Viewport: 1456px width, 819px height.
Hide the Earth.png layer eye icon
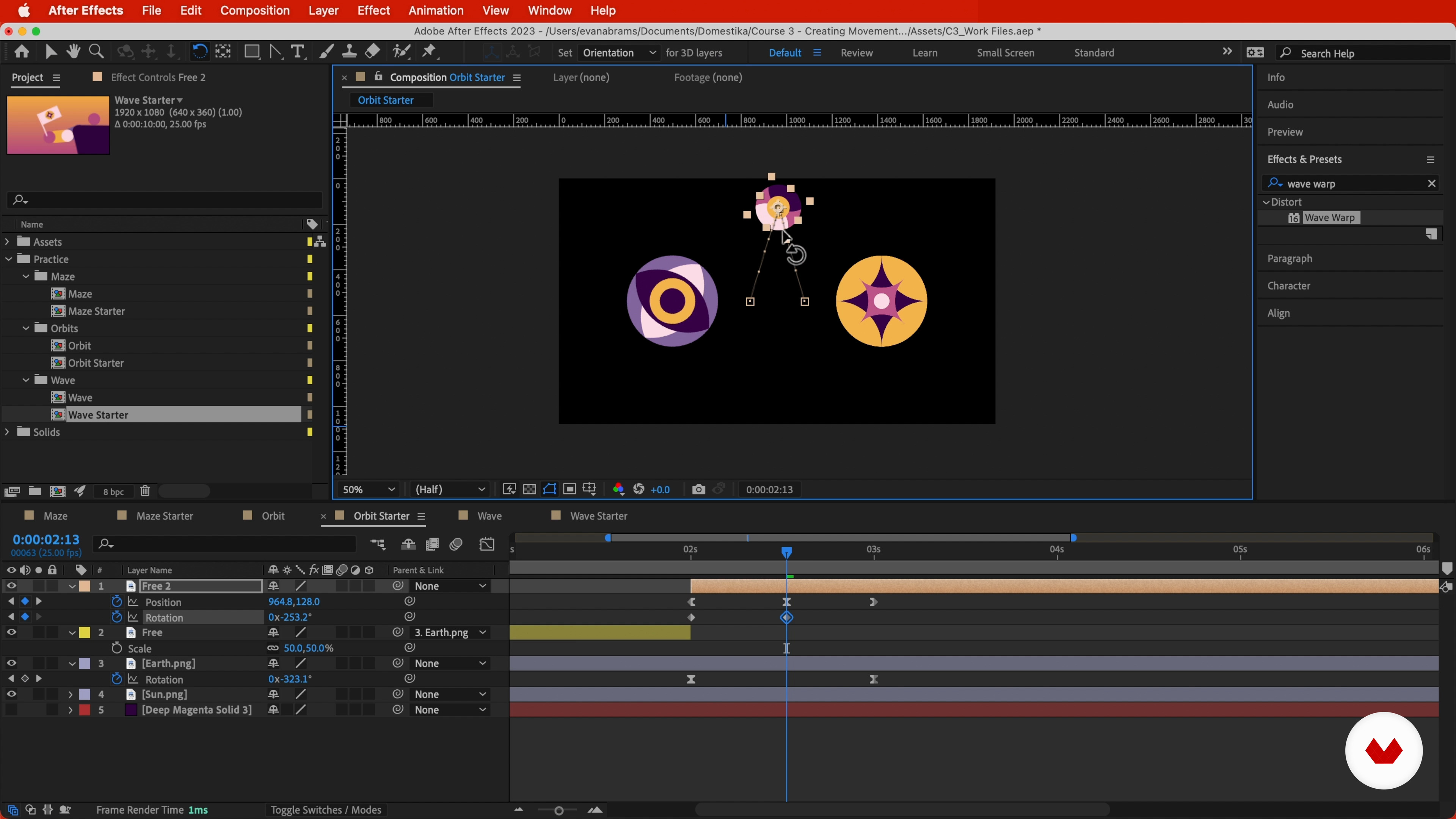click(11, 664)
